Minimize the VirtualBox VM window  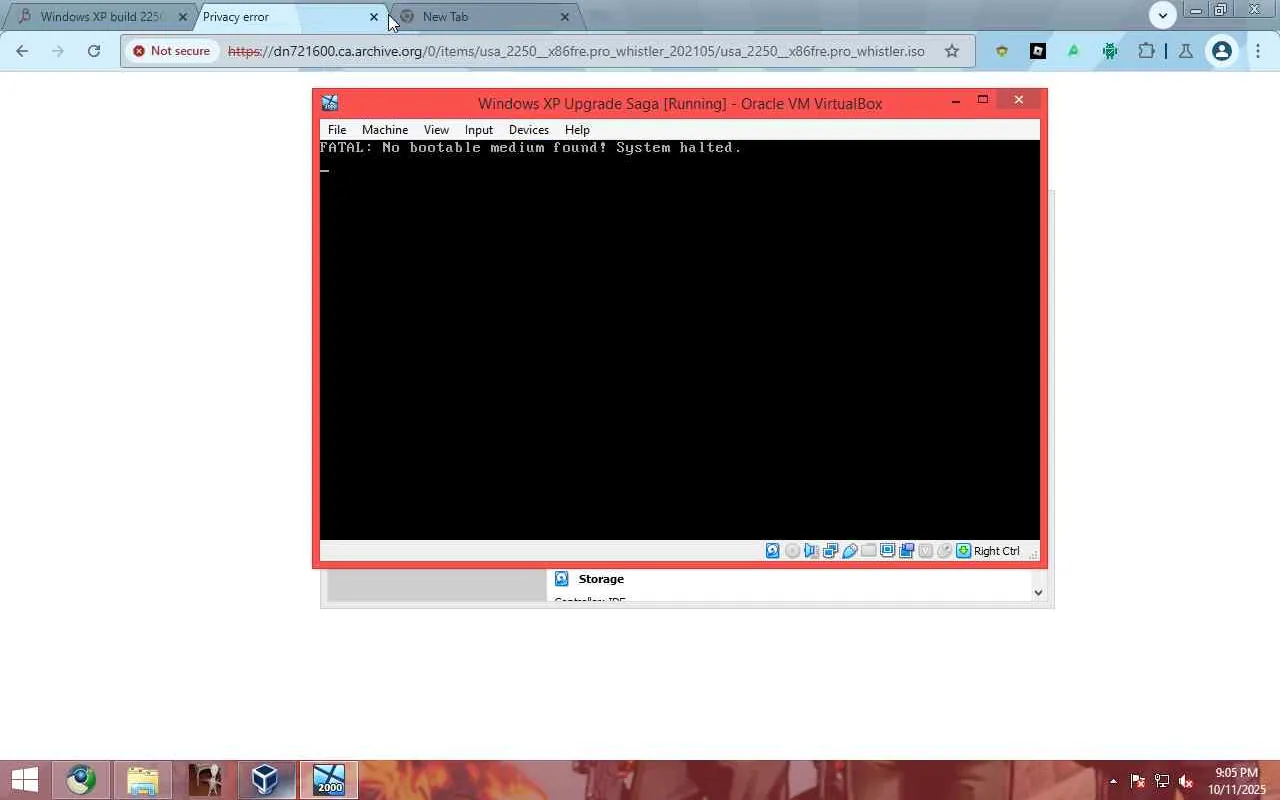tap(956, 101)
